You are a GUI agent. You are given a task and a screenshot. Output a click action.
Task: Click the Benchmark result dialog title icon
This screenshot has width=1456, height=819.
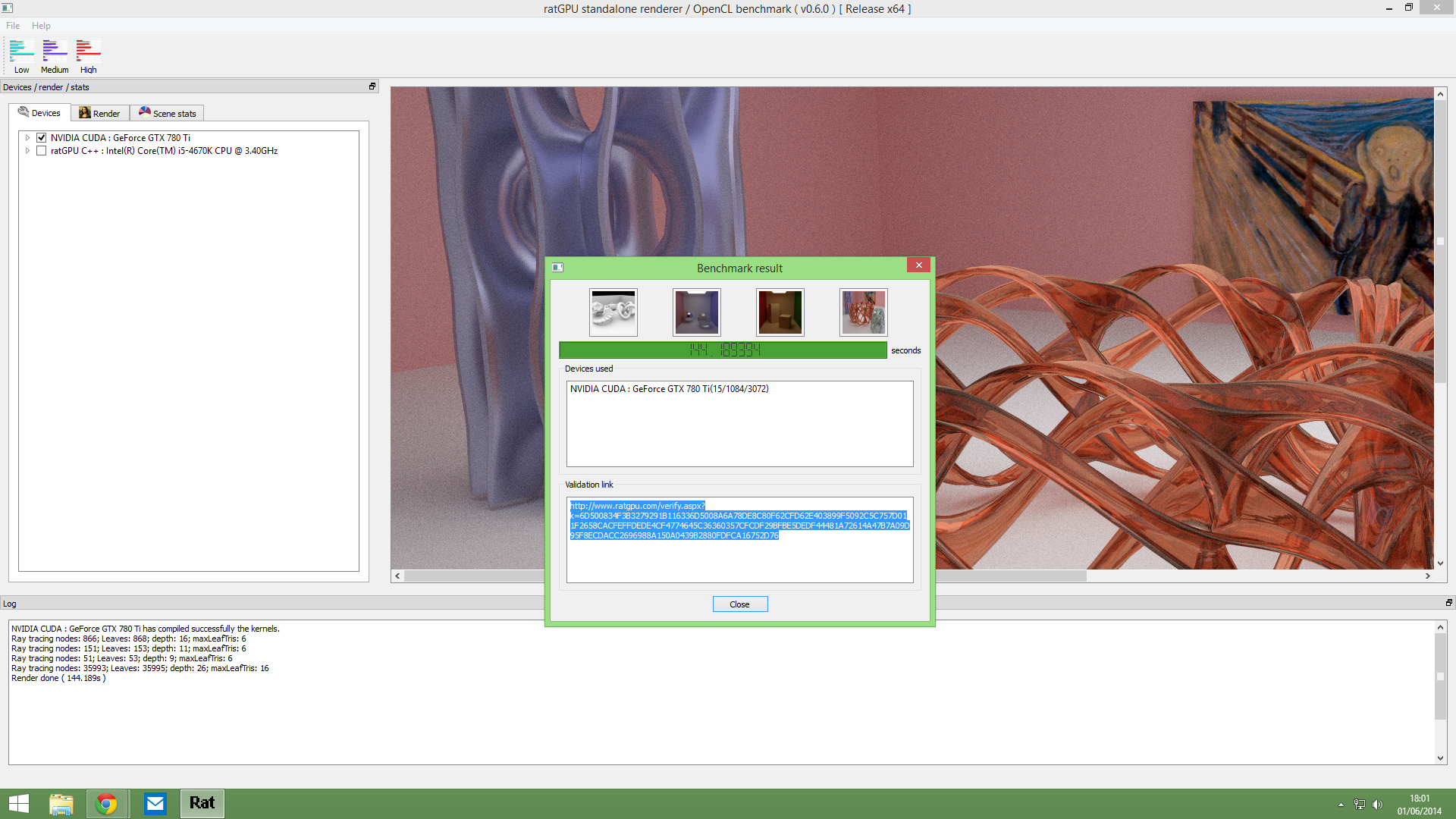(557, 268)
